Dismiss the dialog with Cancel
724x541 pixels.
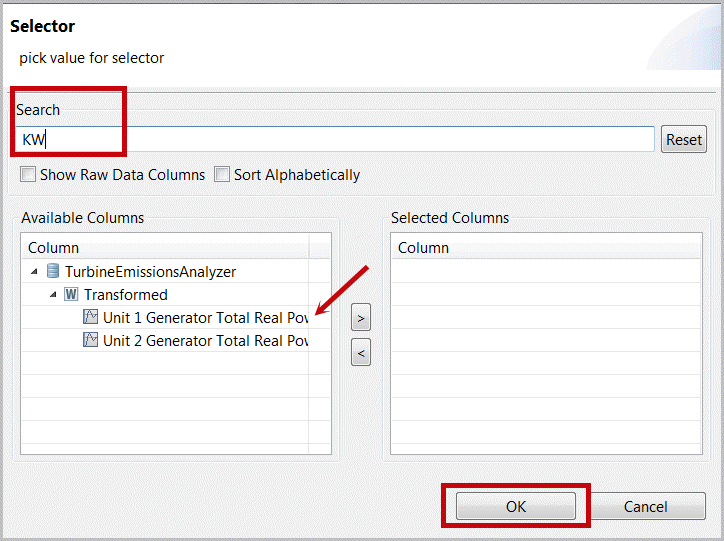click(645, 506)
